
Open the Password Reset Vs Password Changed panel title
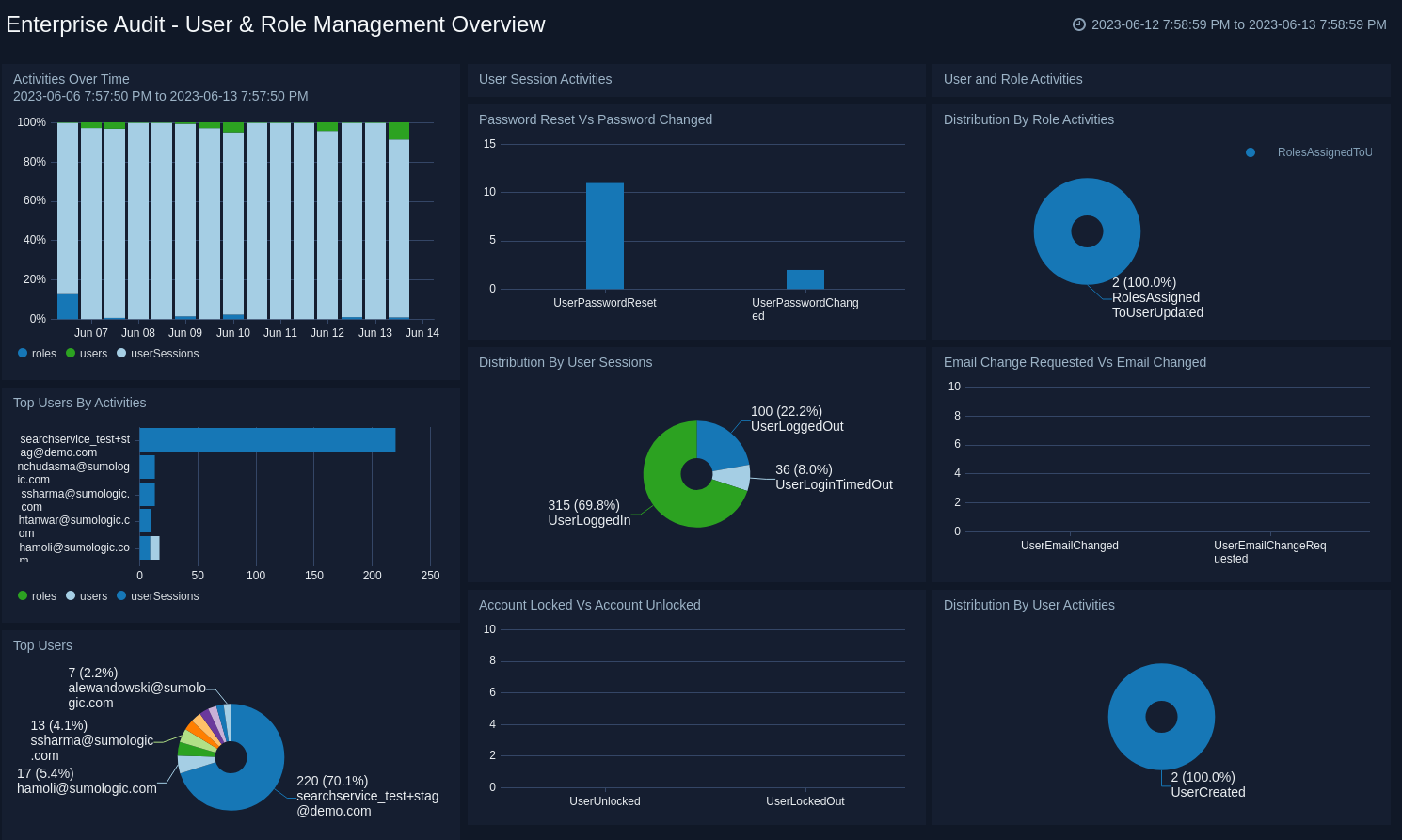pos(595,119)
